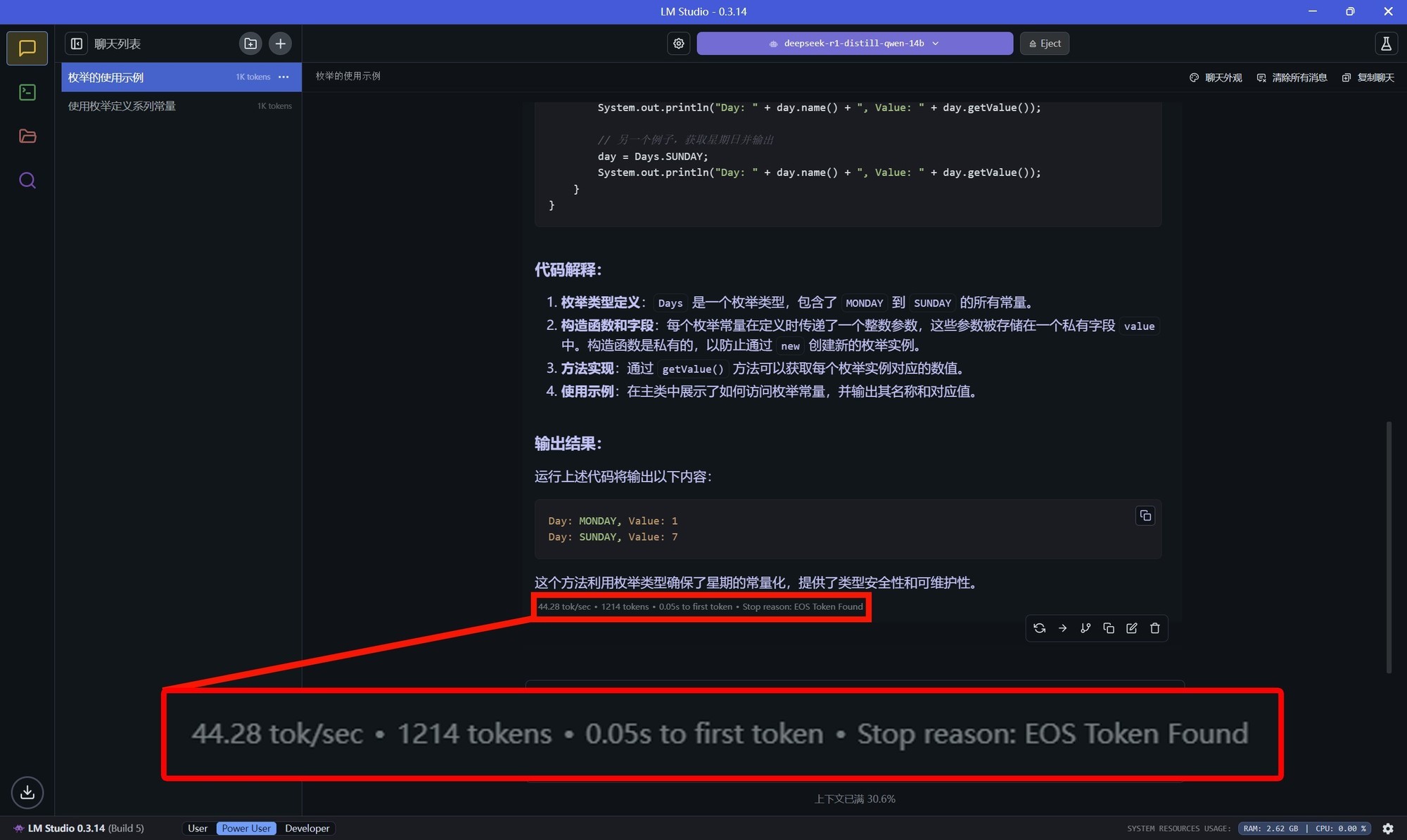Click the 代码解释 heading
The width and height of the screenshot is (1407, 840).
tap(568, 270)
